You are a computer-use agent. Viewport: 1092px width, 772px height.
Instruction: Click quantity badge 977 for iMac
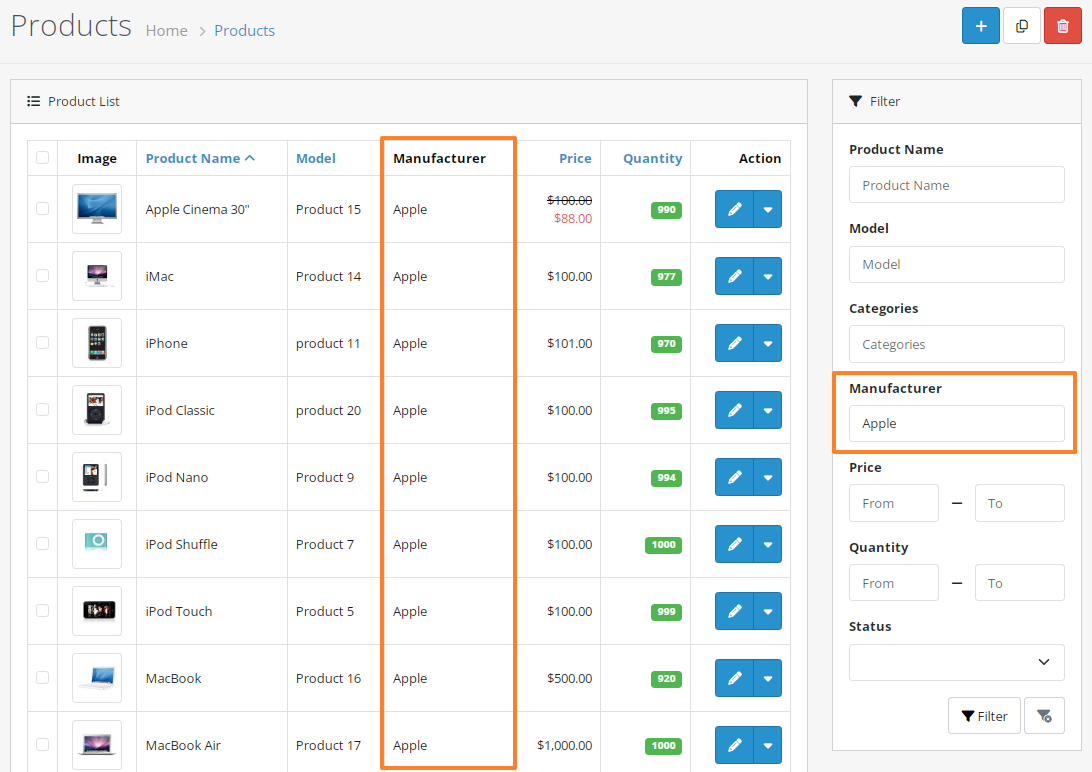666,276
